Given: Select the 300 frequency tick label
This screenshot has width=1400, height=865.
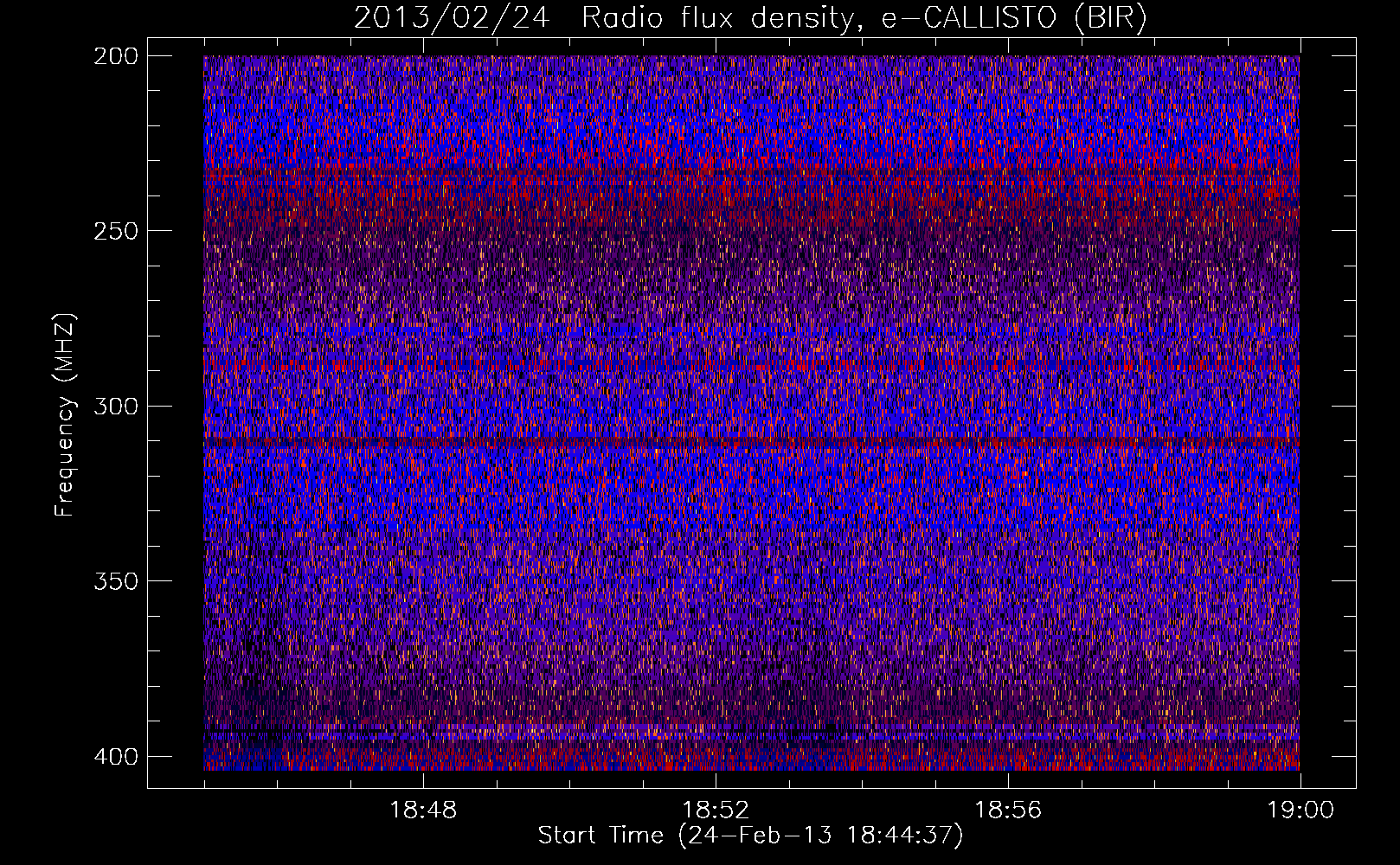Looking at the screenshot, I should pos(115,406).
